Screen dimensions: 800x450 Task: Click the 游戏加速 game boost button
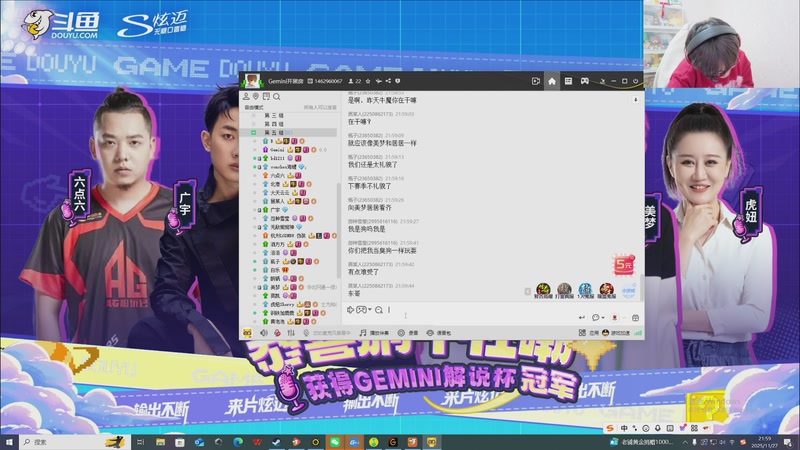click(x=616, y=333)
